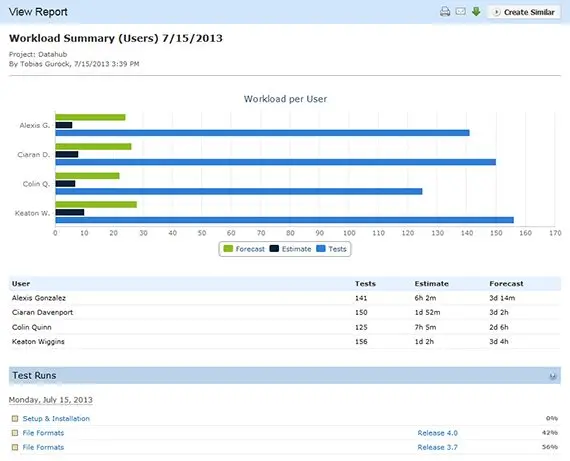The height and width of the screenshot is (461, 570).
Task: Open the File Formats run for Release 4.0
Action: [x=43, y=433]
